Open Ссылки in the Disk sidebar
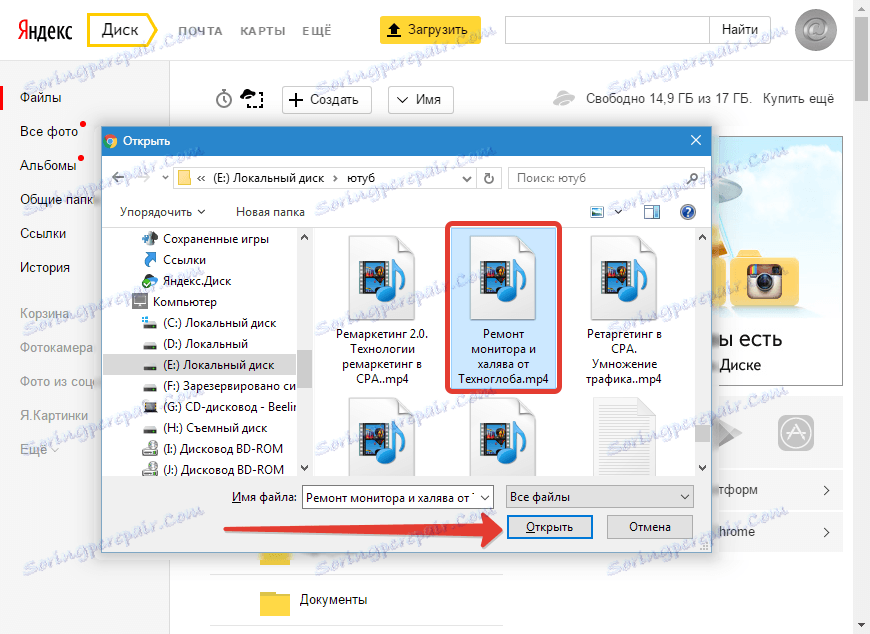870x634 pixels. [43, 234]
